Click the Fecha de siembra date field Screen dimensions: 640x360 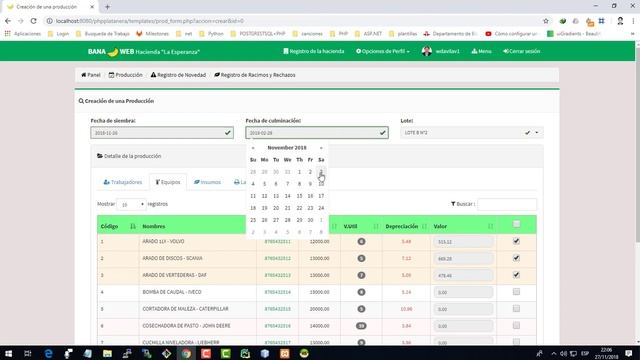click(x=162, y=133)
